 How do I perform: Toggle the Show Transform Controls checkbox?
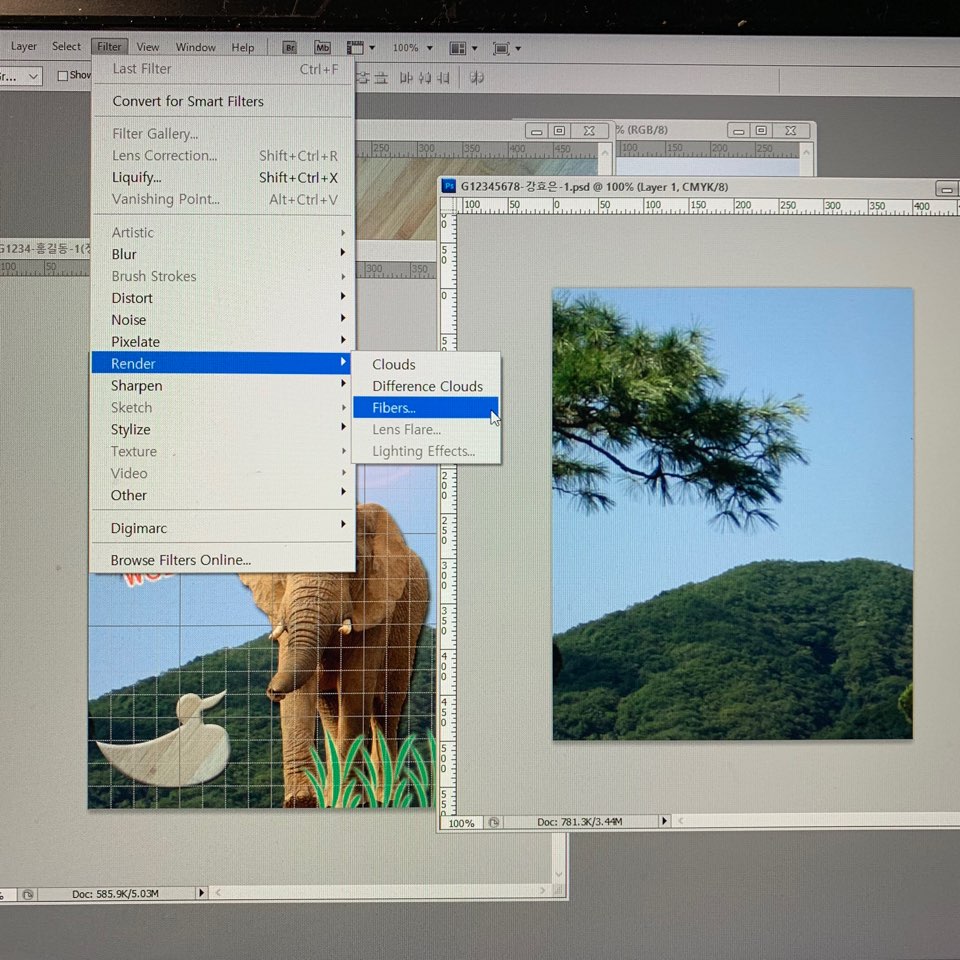[x=63, y=76]
